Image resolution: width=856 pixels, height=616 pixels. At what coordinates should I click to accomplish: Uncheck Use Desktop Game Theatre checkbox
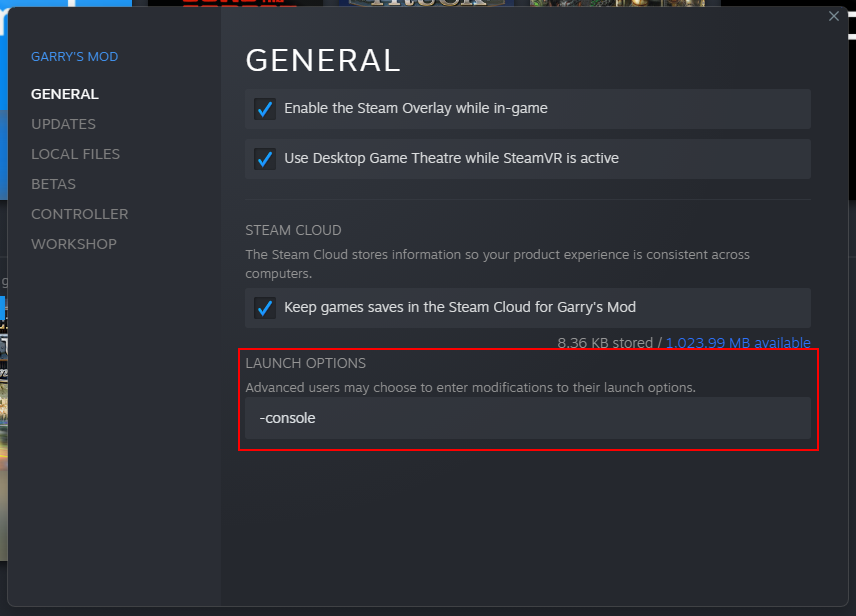point(265,159)
